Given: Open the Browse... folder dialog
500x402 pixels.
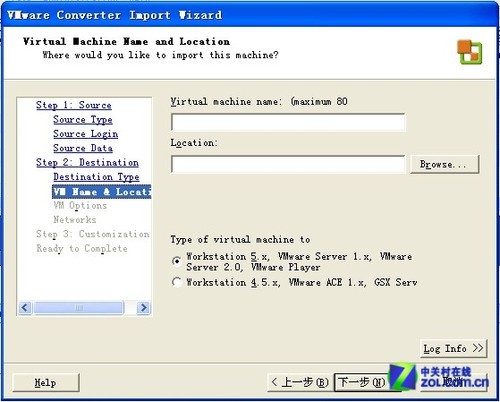Looking at the screenshot, I should 445,164.
